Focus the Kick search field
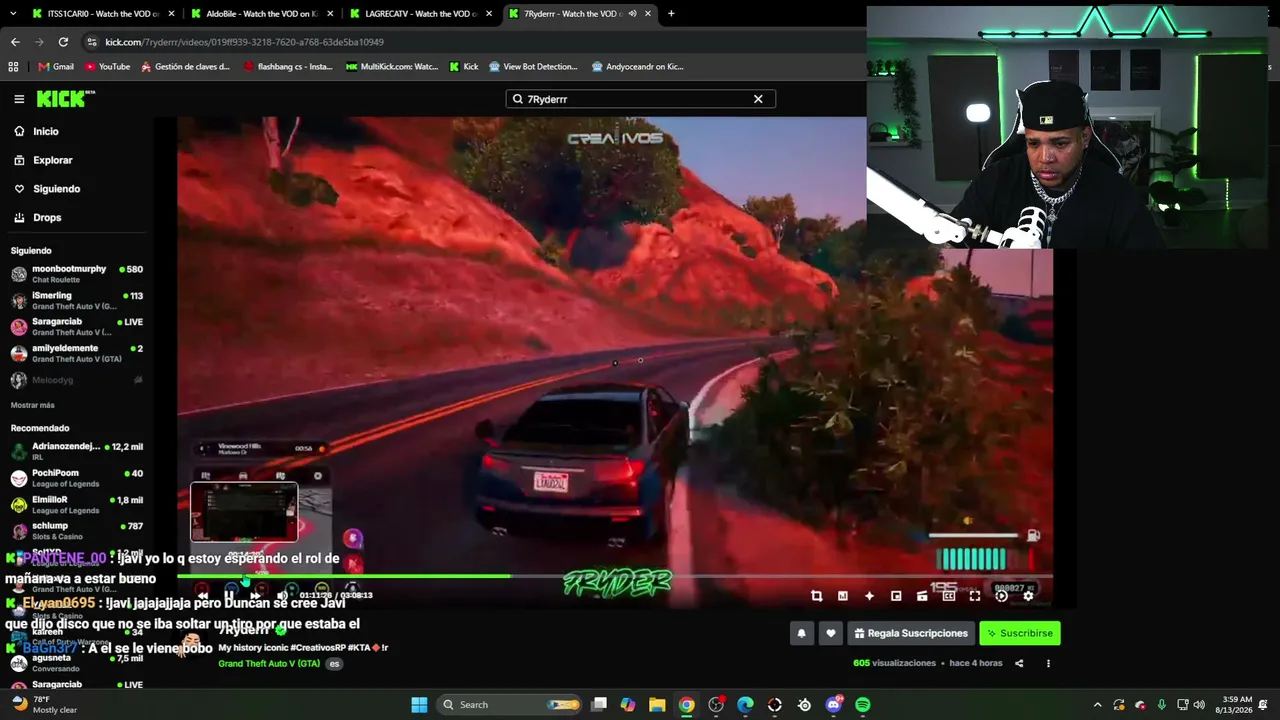1280x720 pixels. (x=640, y=99)
